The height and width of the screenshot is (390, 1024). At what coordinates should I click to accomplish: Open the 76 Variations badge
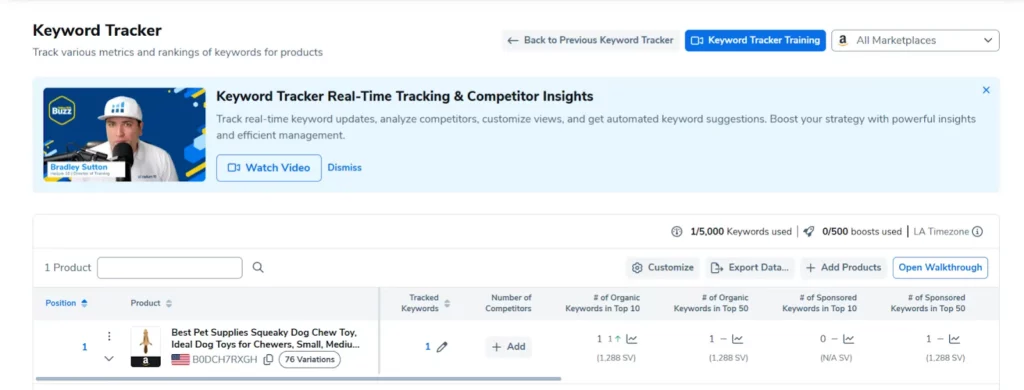[310, 359]
